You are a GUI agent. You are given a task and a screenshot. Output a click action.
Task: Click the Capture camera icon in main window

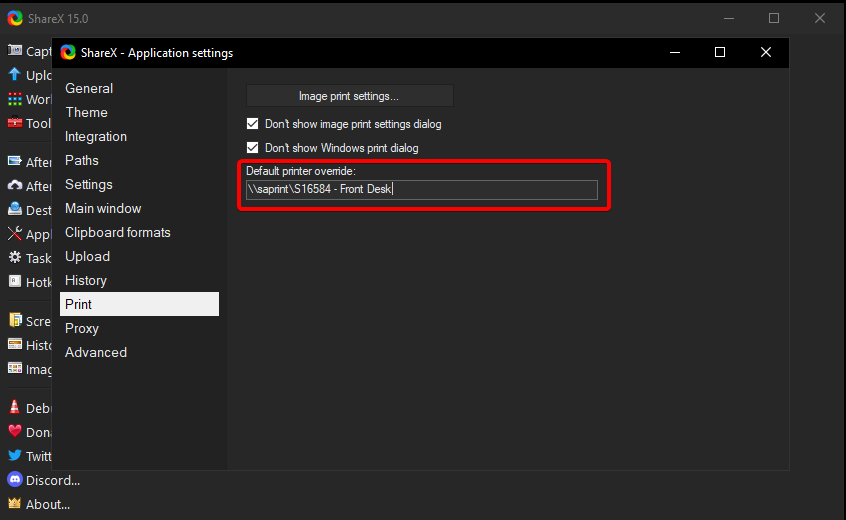click(x=15, y=51)
